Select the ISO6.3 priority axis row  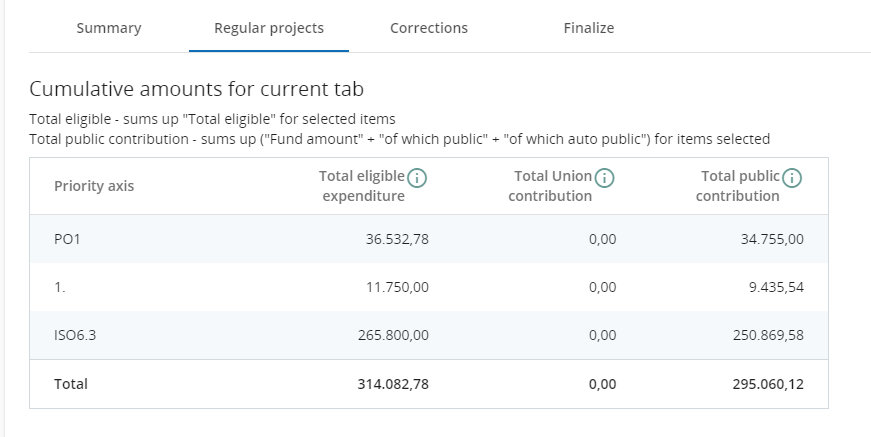click(x=75, y=335)
